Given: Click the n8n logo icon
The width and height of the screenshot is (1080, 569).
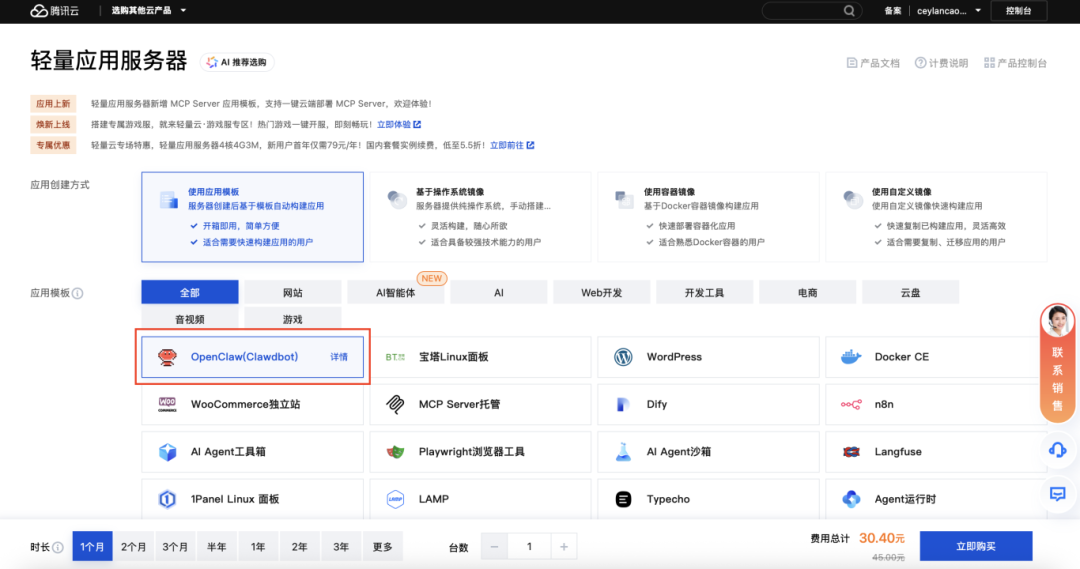Looking at the screenshot, I should tap(851, 404).
